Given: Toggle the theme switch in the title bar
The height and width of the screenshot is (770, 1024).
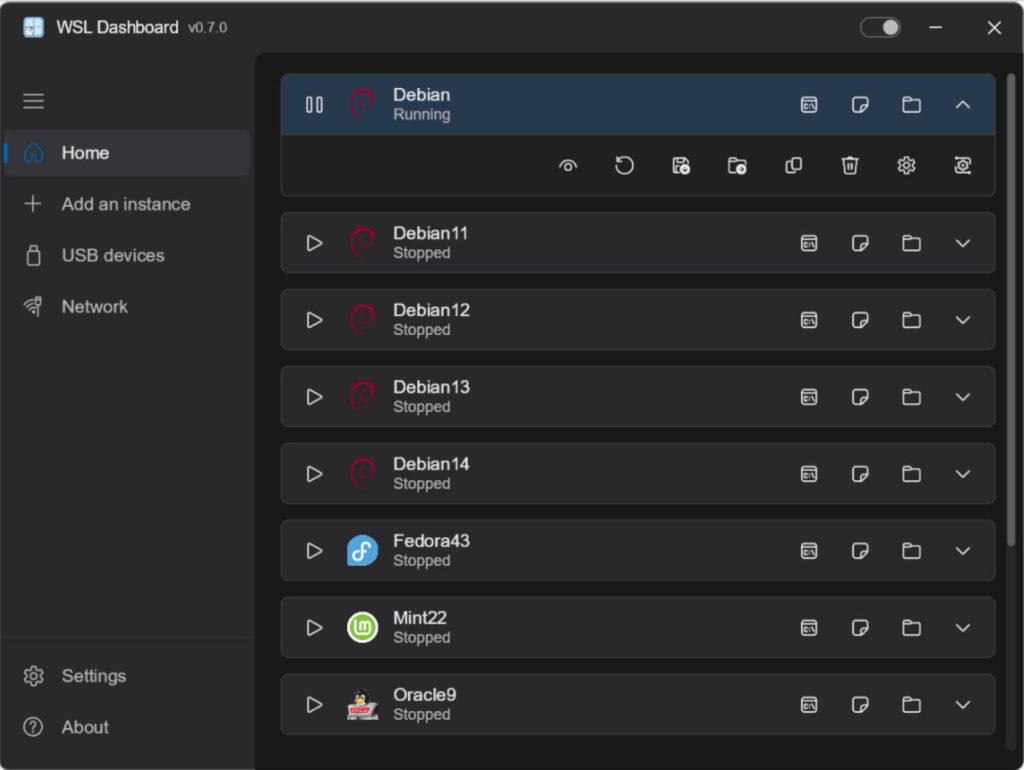Looking at the screenshot, I should tap(880, 27).
